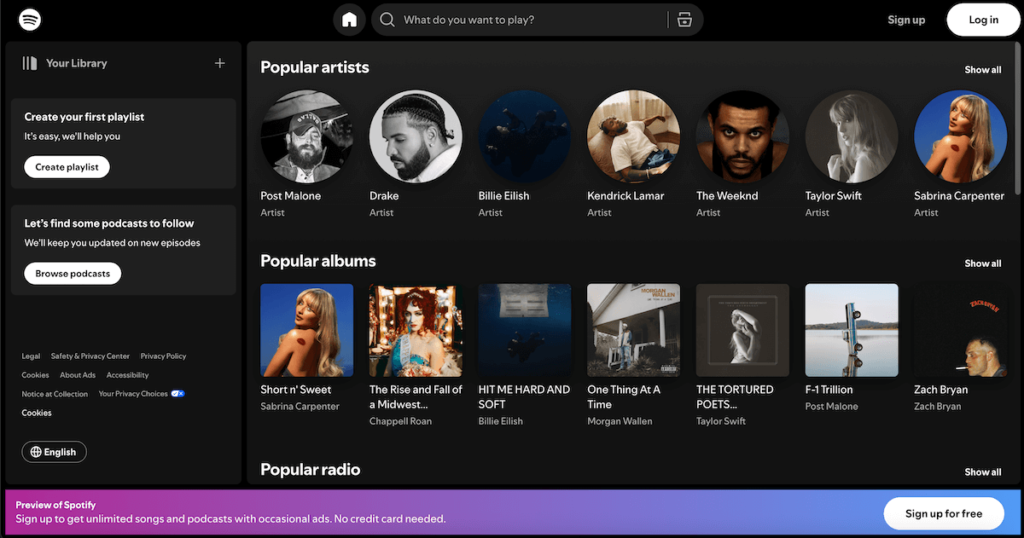Open Browse icon in search bar
This screenshot has width=1024, height=538.
(684, 20)
